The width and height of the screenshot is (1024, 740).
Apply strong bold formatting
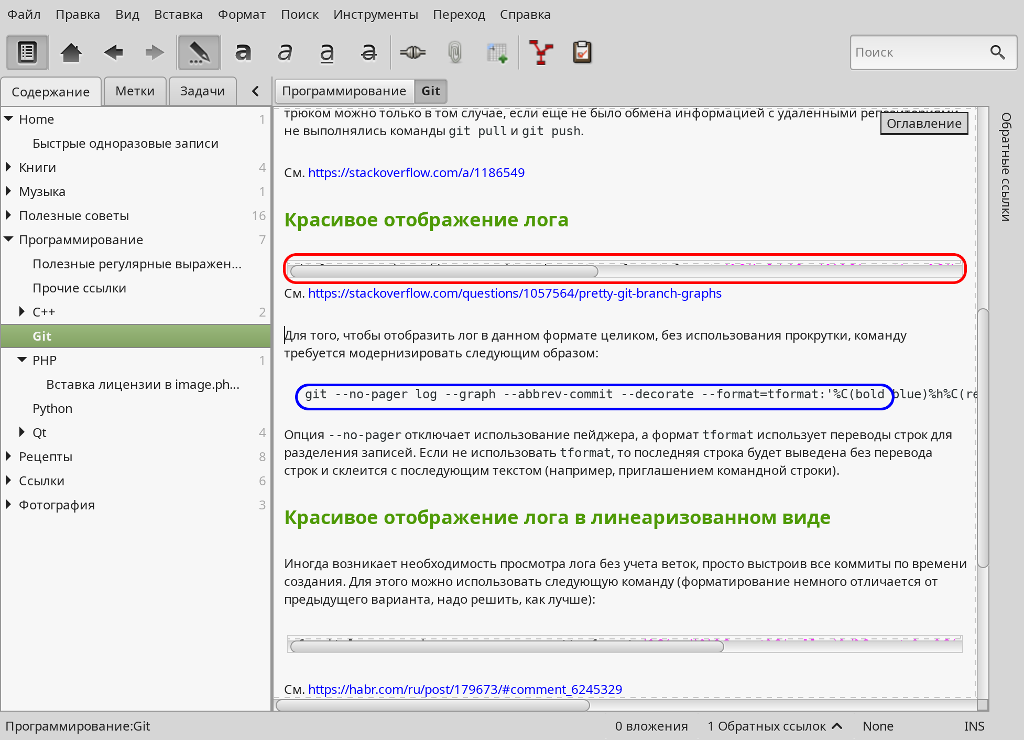click(243, 52)
